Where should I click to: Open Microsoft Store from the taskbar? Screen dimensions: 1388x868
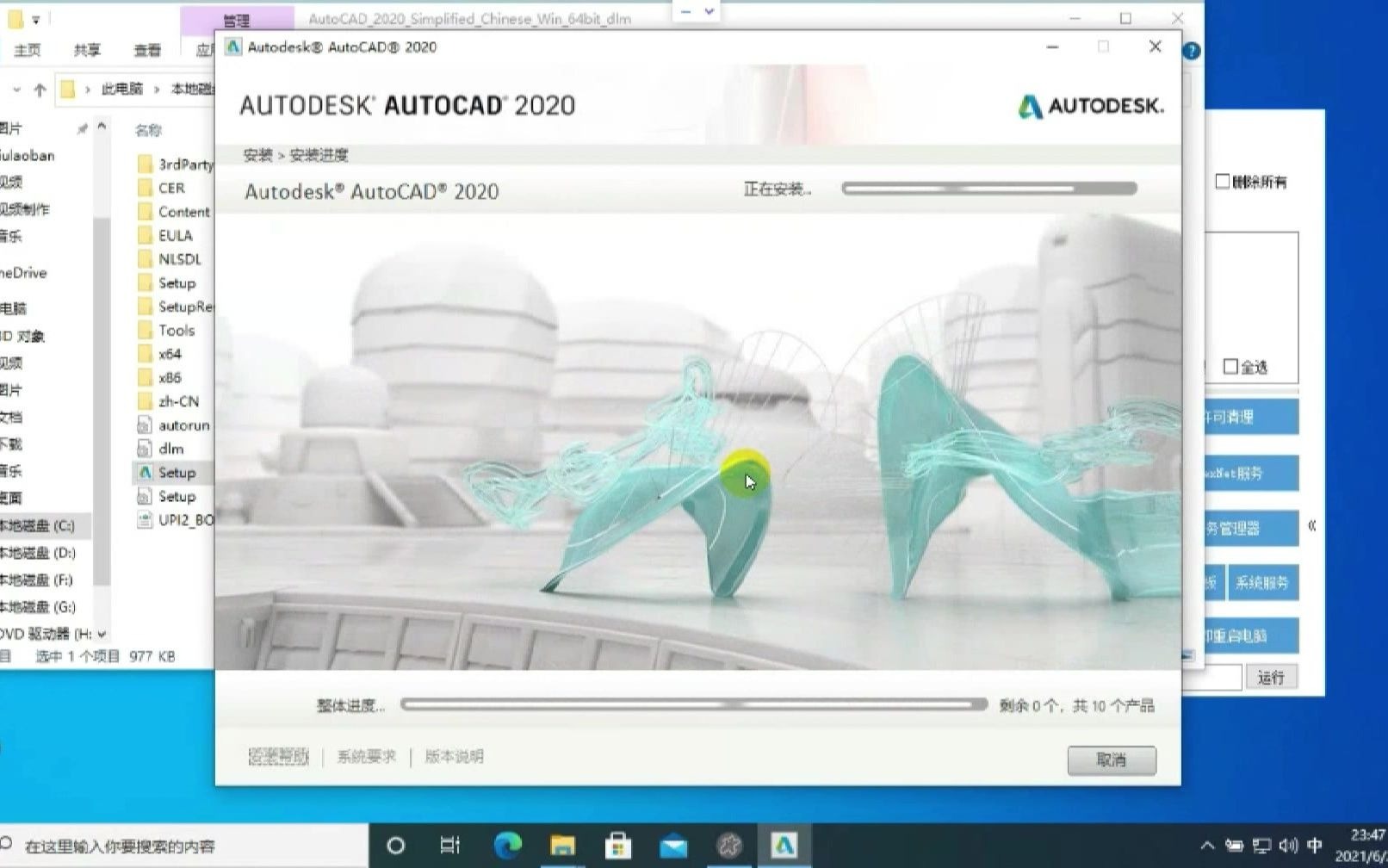tap(617, 846)
